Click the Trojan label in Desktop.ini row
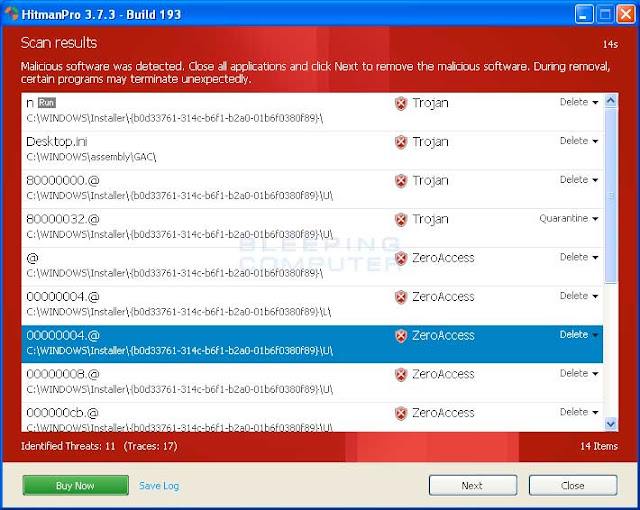Image resolution: width=640 pixels, height=510 pixels. 430,142
